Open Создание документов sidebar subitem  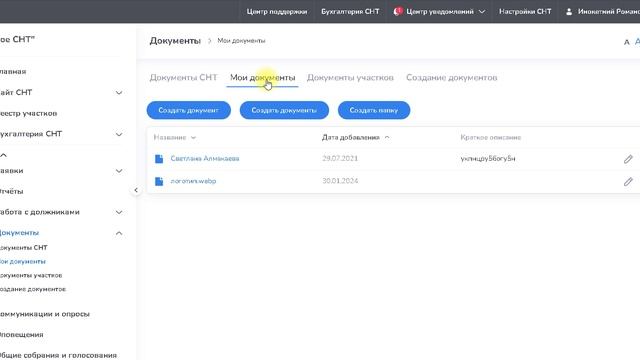(33, 289)
